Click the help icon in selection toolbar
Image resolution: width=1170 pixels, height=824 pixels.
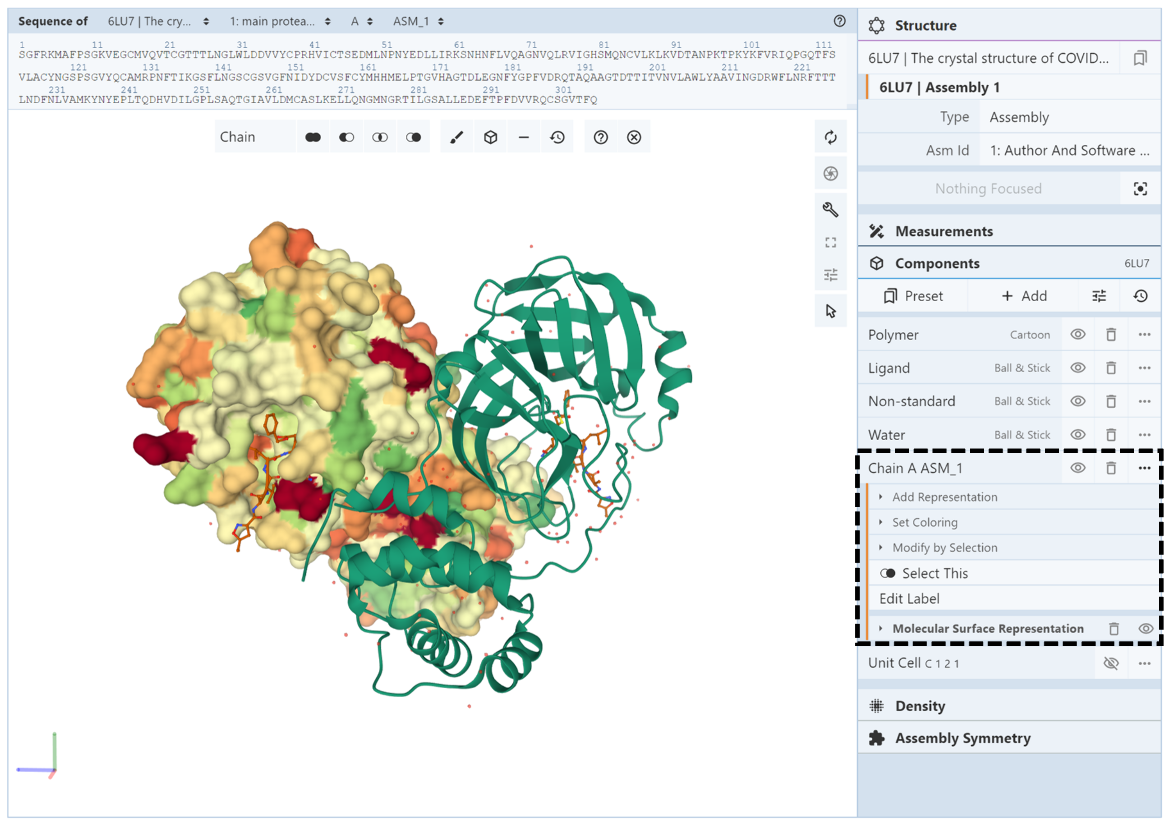point(600,137)
